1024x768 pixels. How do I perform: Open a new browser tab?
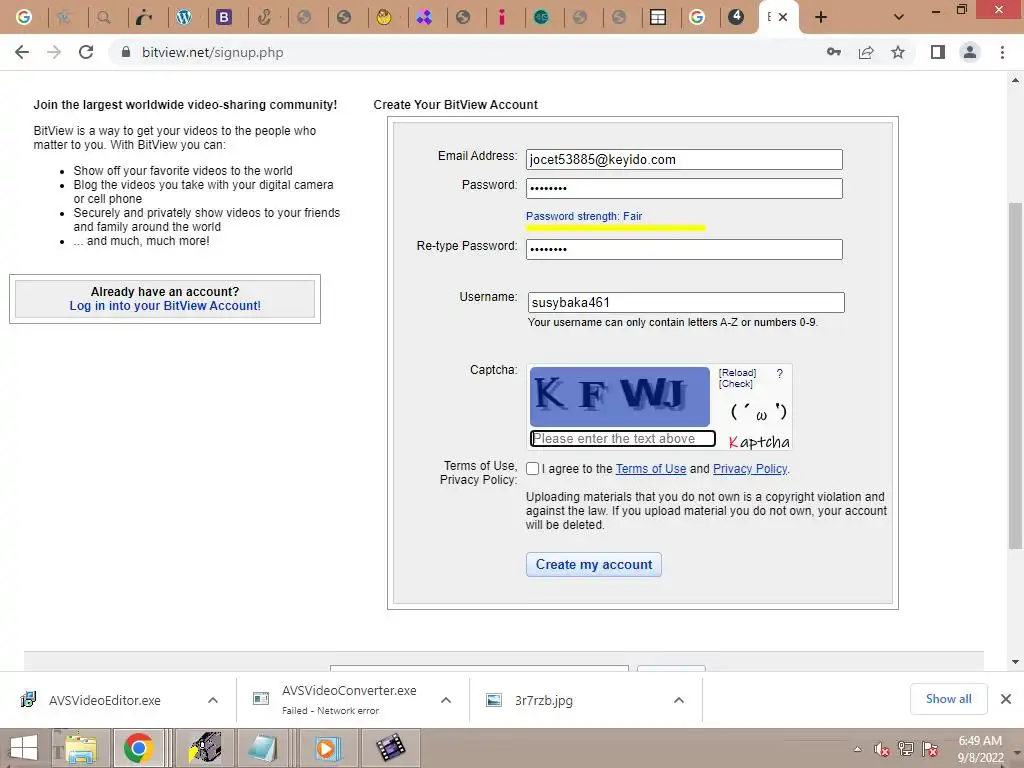click(821, 18)
